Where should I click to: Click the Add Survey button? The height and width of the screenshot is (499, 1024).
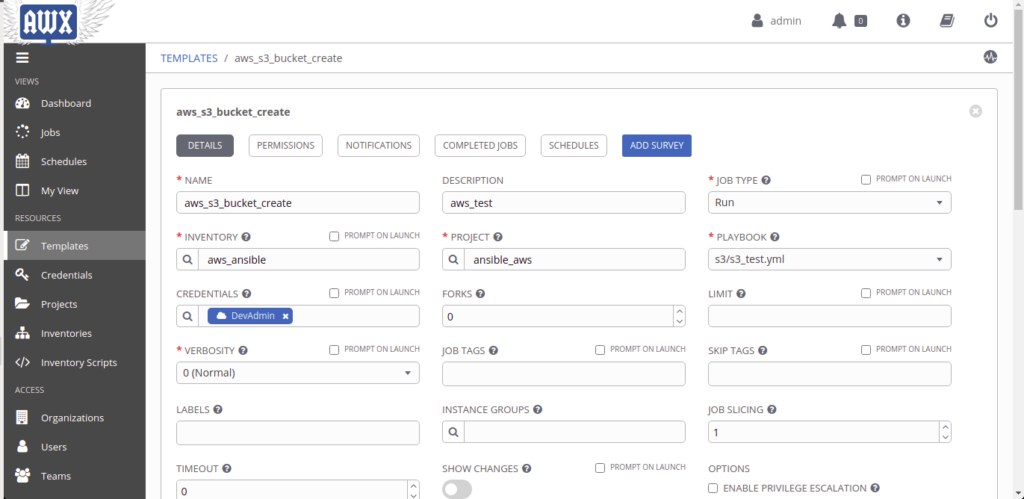coord(656,146)
